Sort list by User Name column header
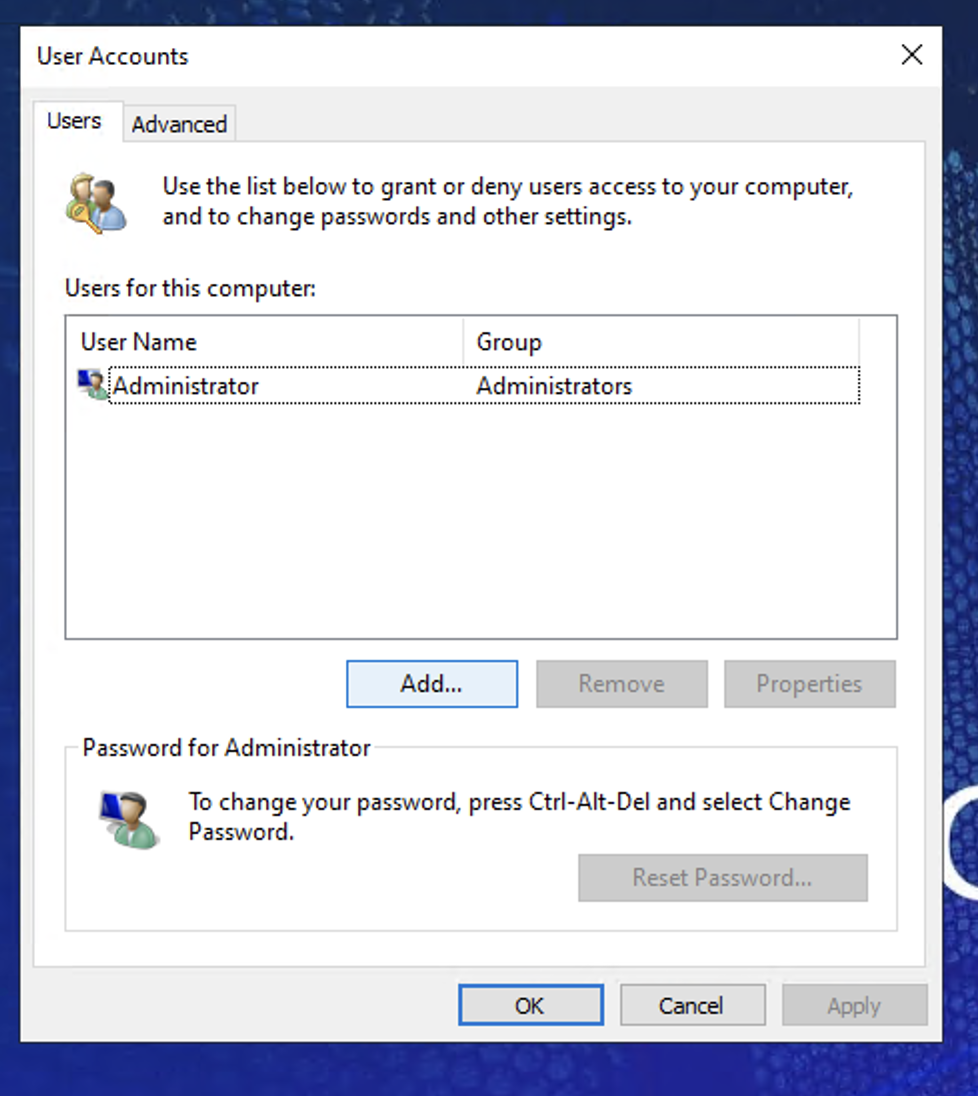 [x=265, y=342]
